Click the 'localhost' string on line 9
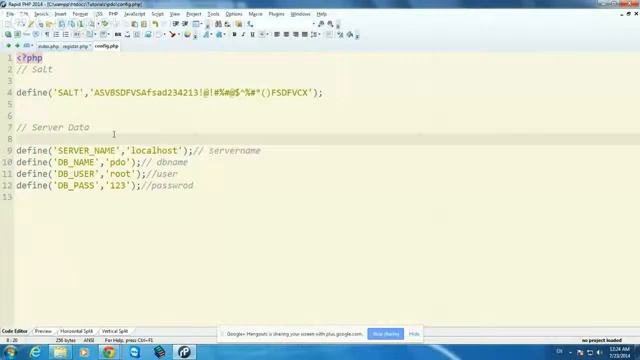This screenshot has width=640, height=360. coord(154,151)
